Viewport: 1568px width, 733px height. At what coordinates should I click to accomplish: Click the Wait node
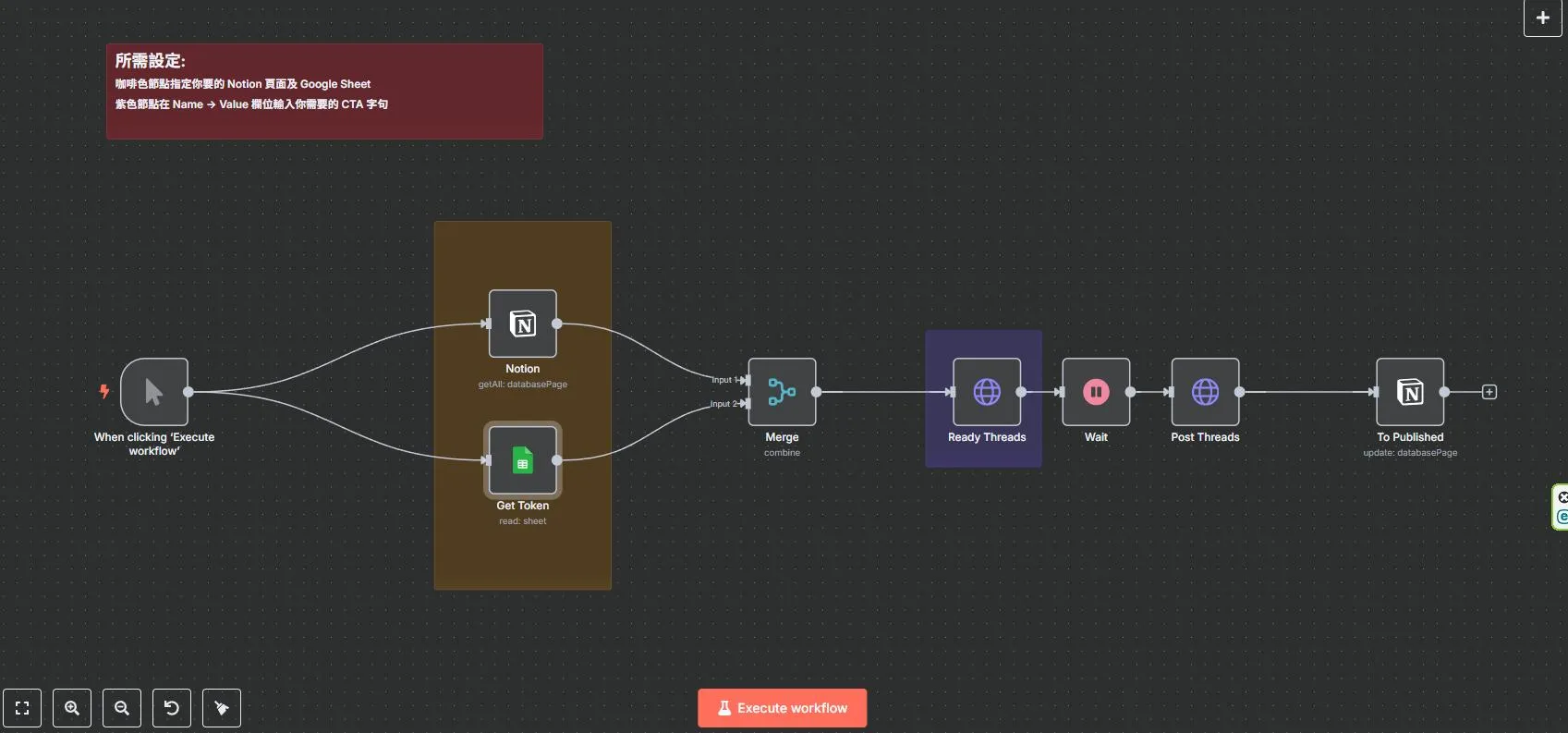coord(1096,392)
